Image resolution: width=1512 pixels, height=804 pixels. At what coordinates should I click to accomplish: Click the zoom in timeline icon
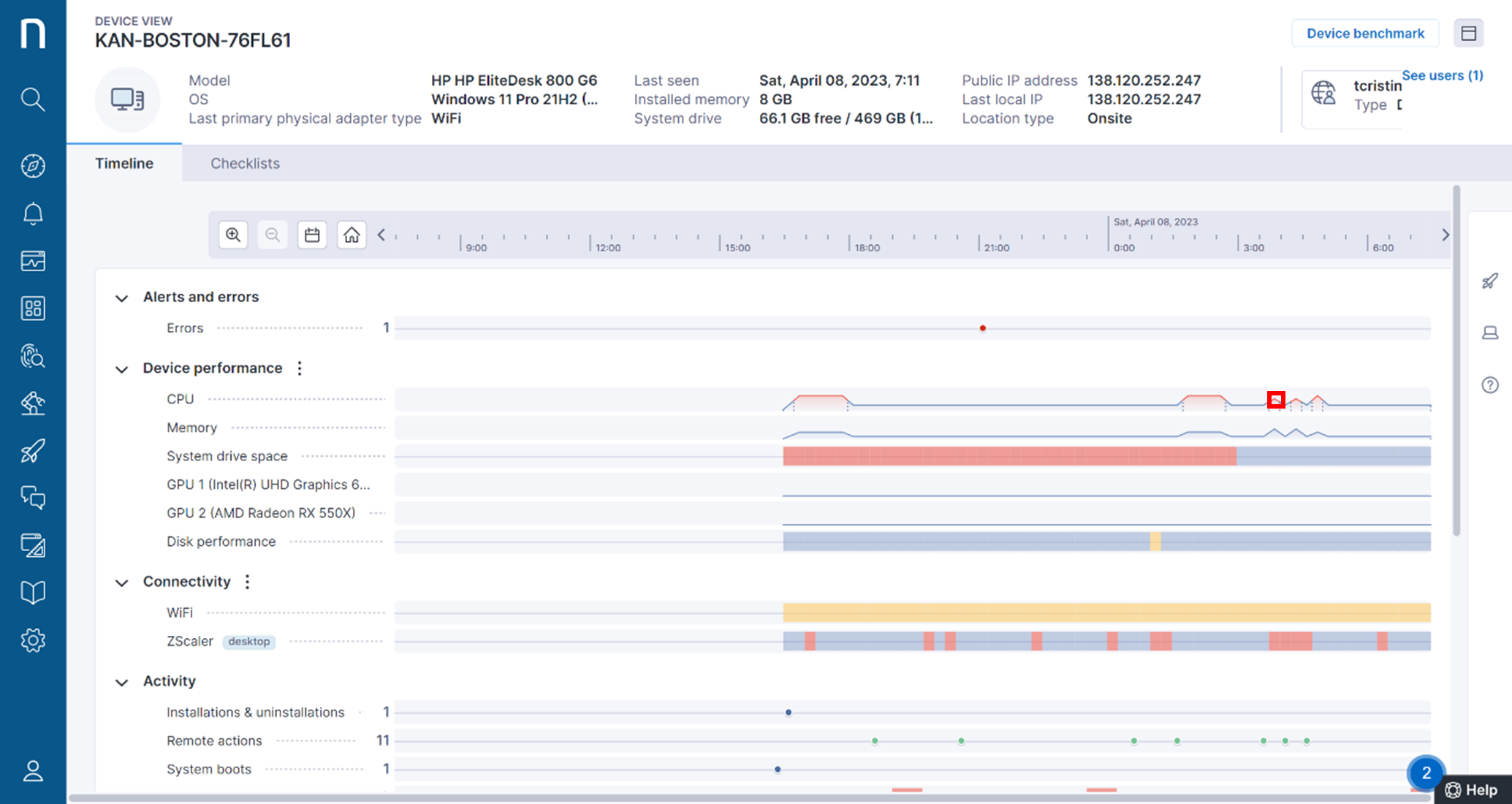click(233, 235)
